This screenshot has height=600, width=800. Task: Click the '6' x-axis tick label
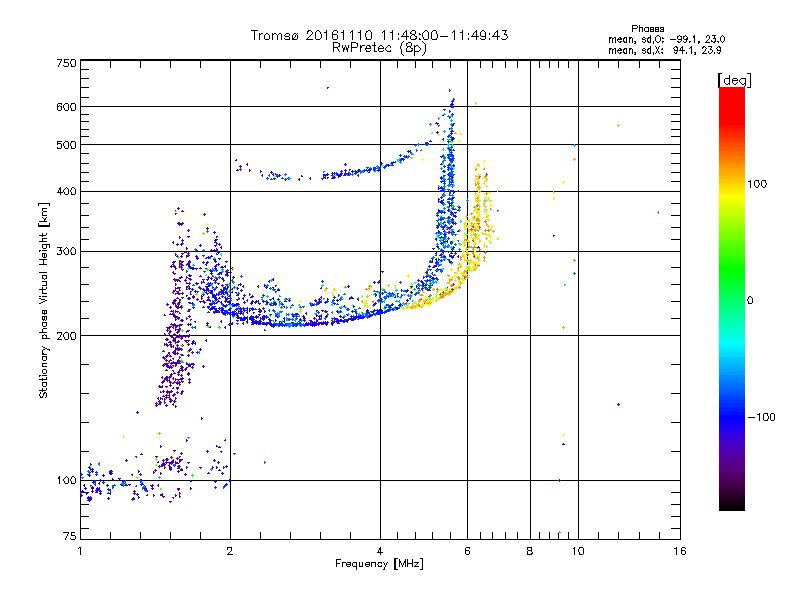point(467,551)
